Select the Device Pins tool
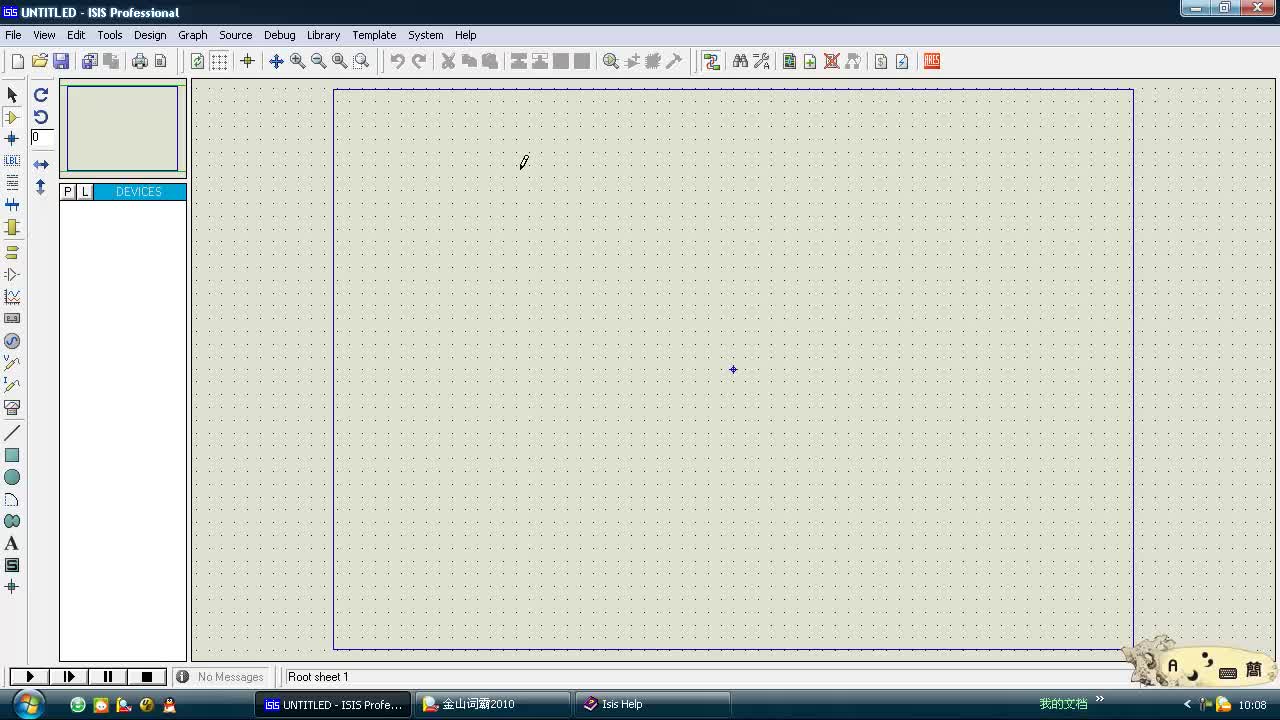 click(x=12, y=274)
